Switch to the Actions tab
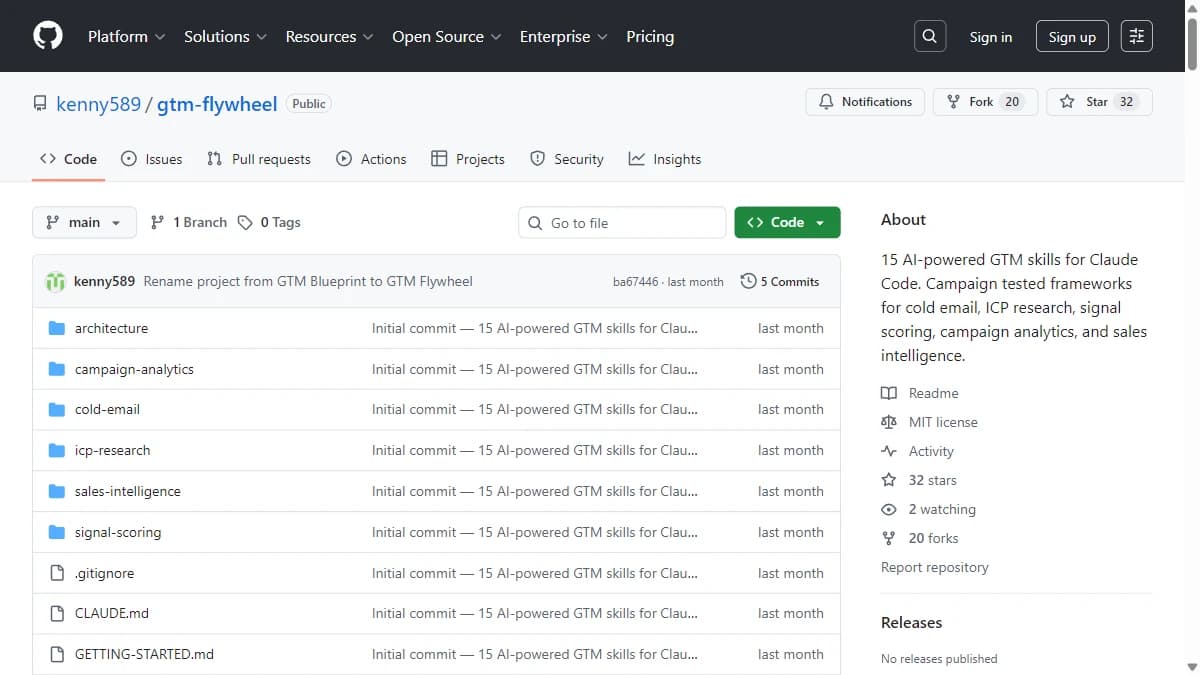Screen dimensions: 1200x675 [x=371, y=159]
